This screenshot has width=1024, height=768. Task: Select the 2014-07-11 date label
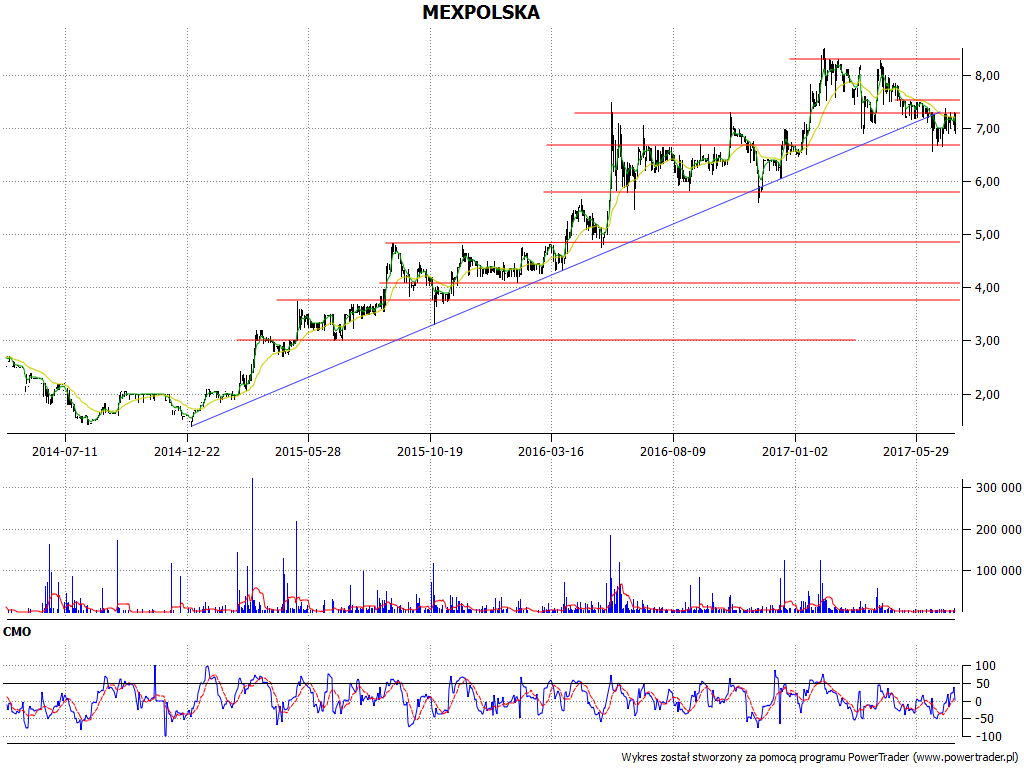pos(65,451)
